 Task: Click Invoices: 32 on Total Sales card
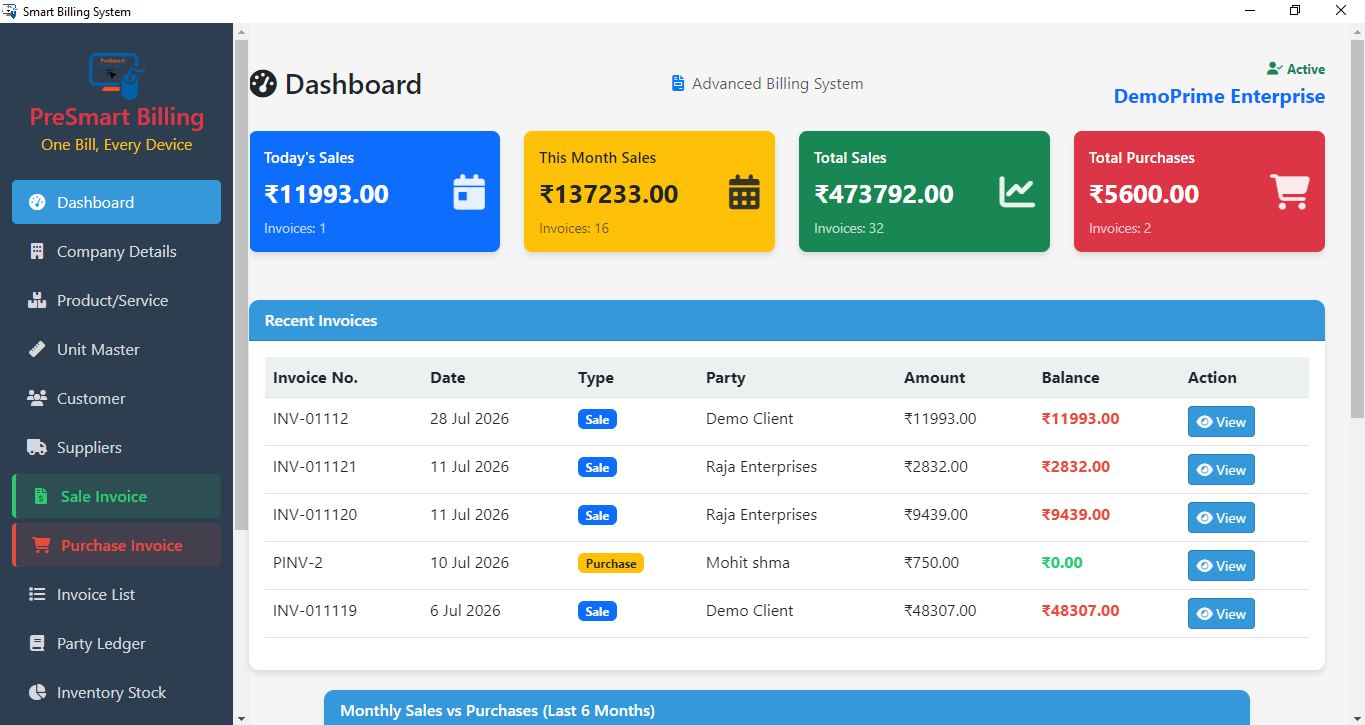click(x=849, y=228)
